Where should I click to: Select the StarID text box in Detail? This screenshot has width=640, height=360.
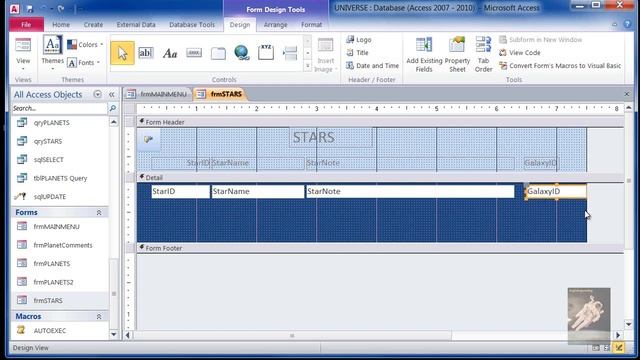180,191
